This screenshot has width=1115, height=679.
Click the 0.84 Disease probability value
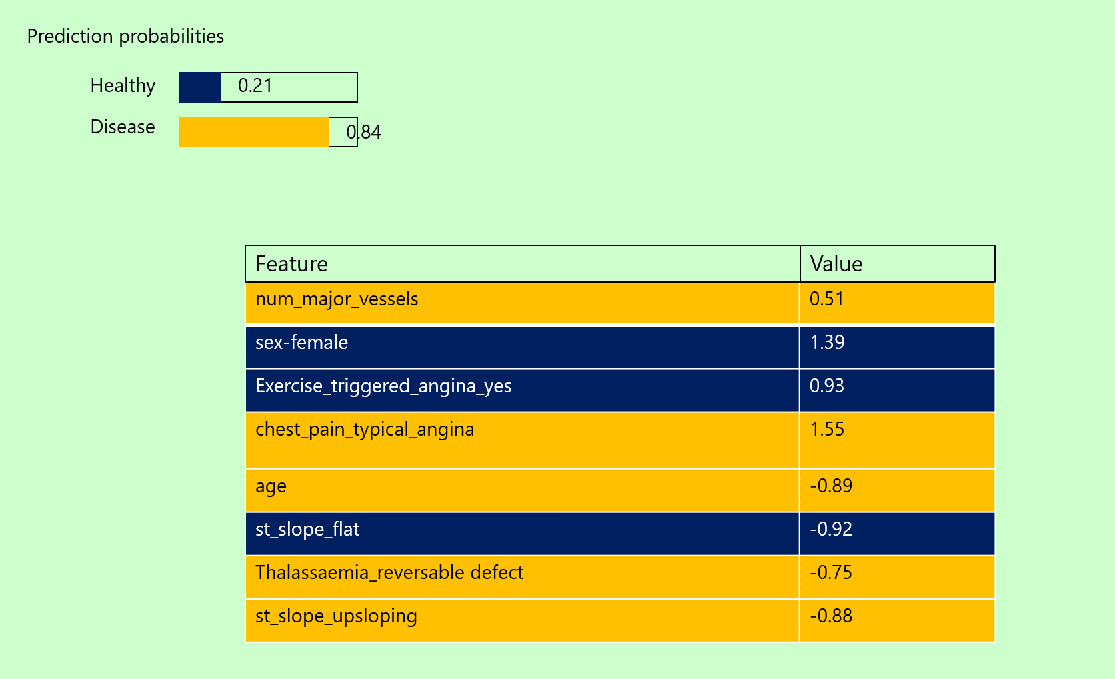364,132
